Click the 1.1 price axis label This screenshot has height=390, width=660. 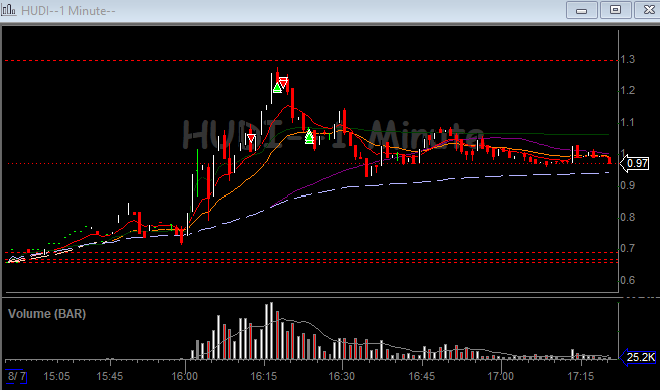pyautogui.click(x=628, y=122)
